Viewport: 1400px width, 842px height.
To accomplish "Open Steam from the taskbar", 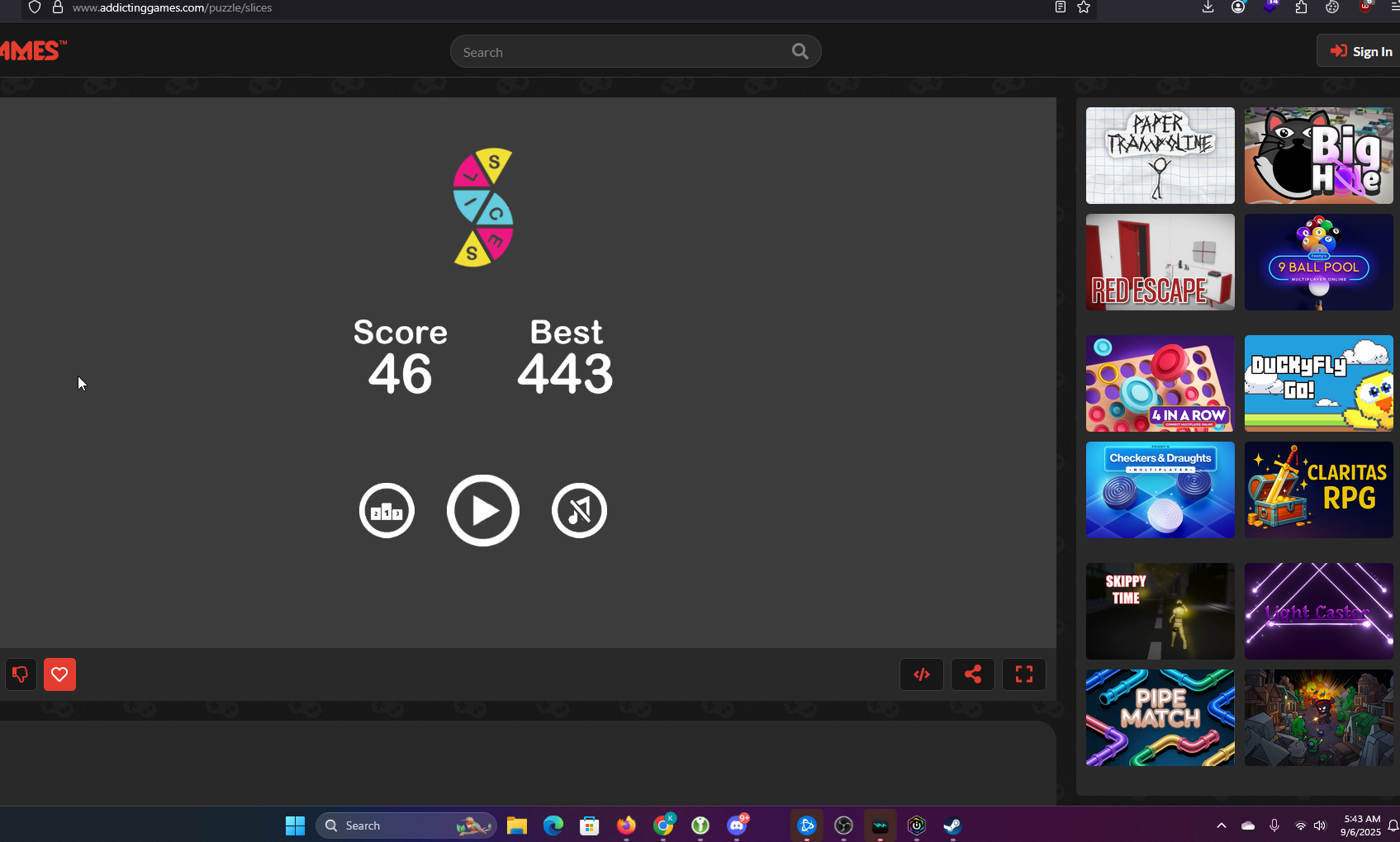I will [x=952, y=825].
